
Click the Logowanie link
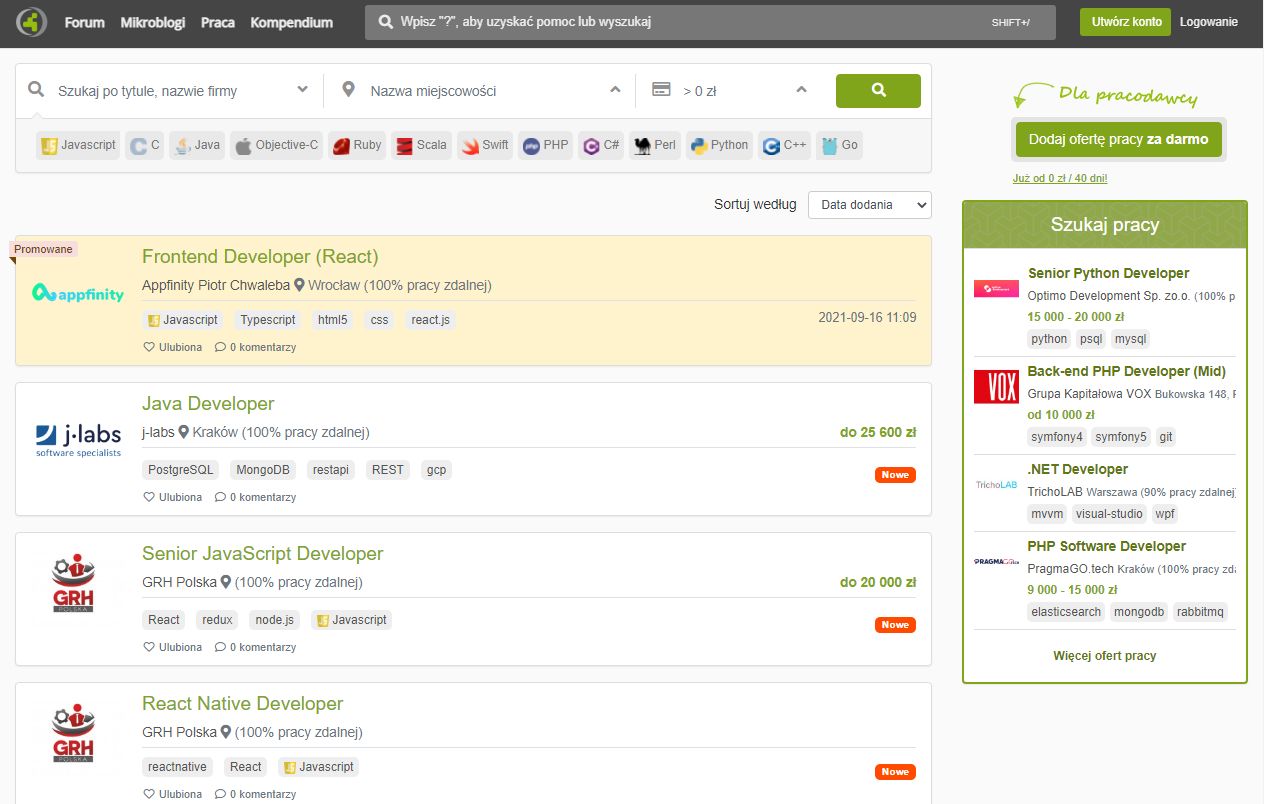pyautogui.click(x=1209, y=22)
